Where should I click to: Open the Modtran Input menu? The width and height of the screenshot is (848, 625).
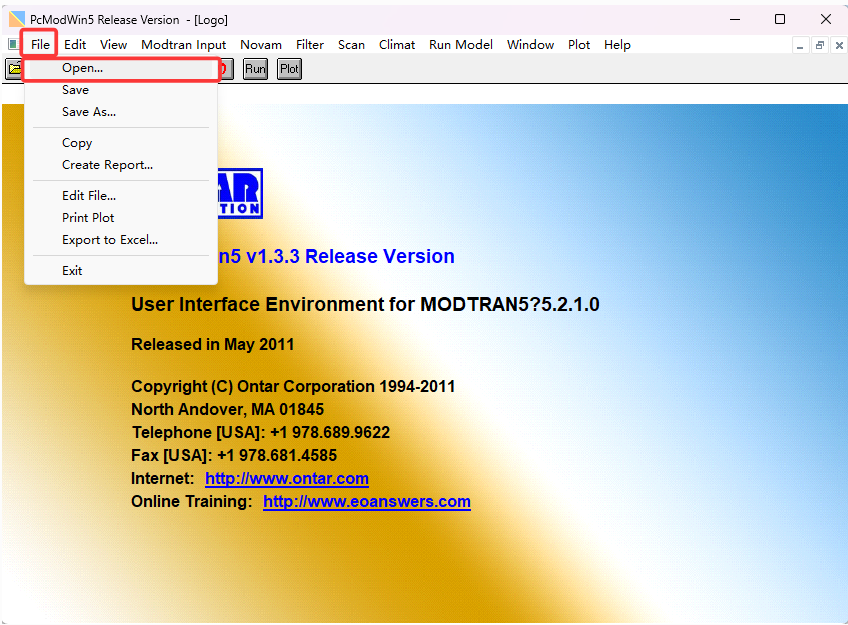point(183,45)
